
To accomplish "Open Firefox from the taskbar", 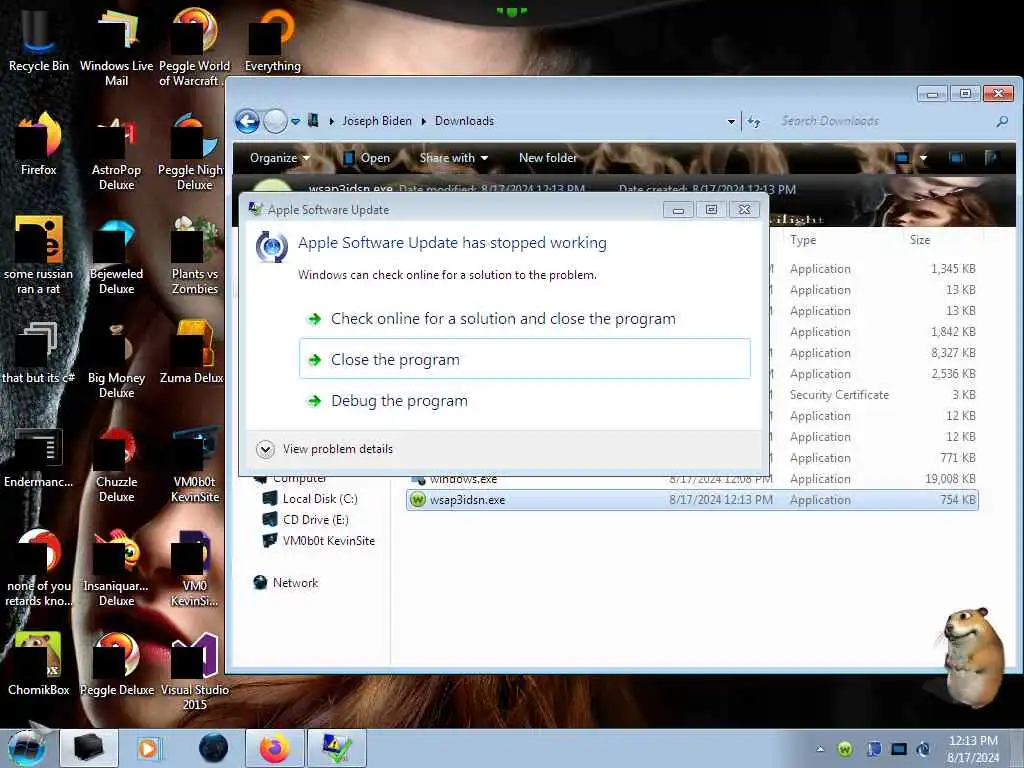I will (x=274, y=748).
